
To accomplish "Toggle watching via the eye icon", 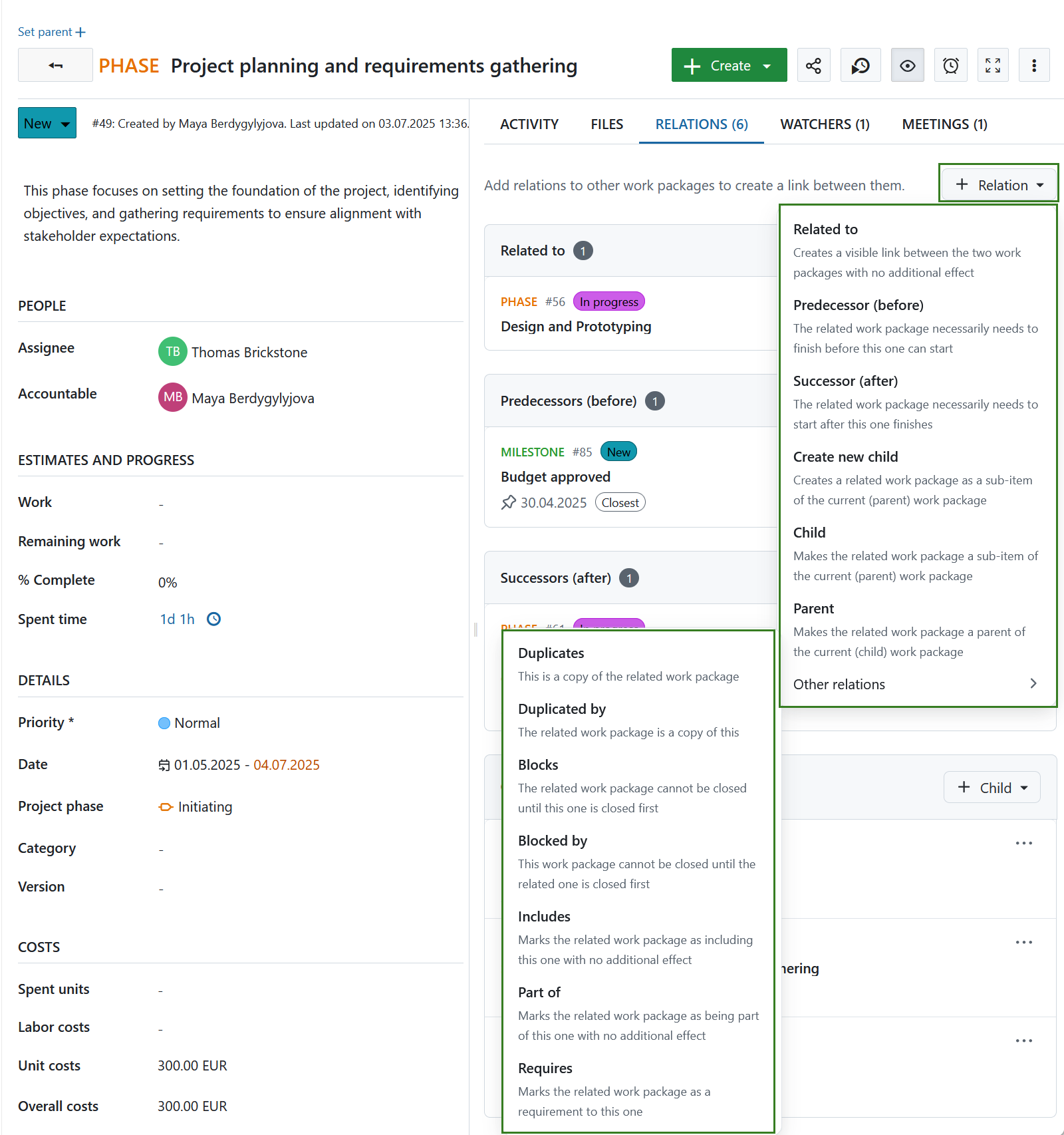I will pyautogui.click(x=907, y=65).
